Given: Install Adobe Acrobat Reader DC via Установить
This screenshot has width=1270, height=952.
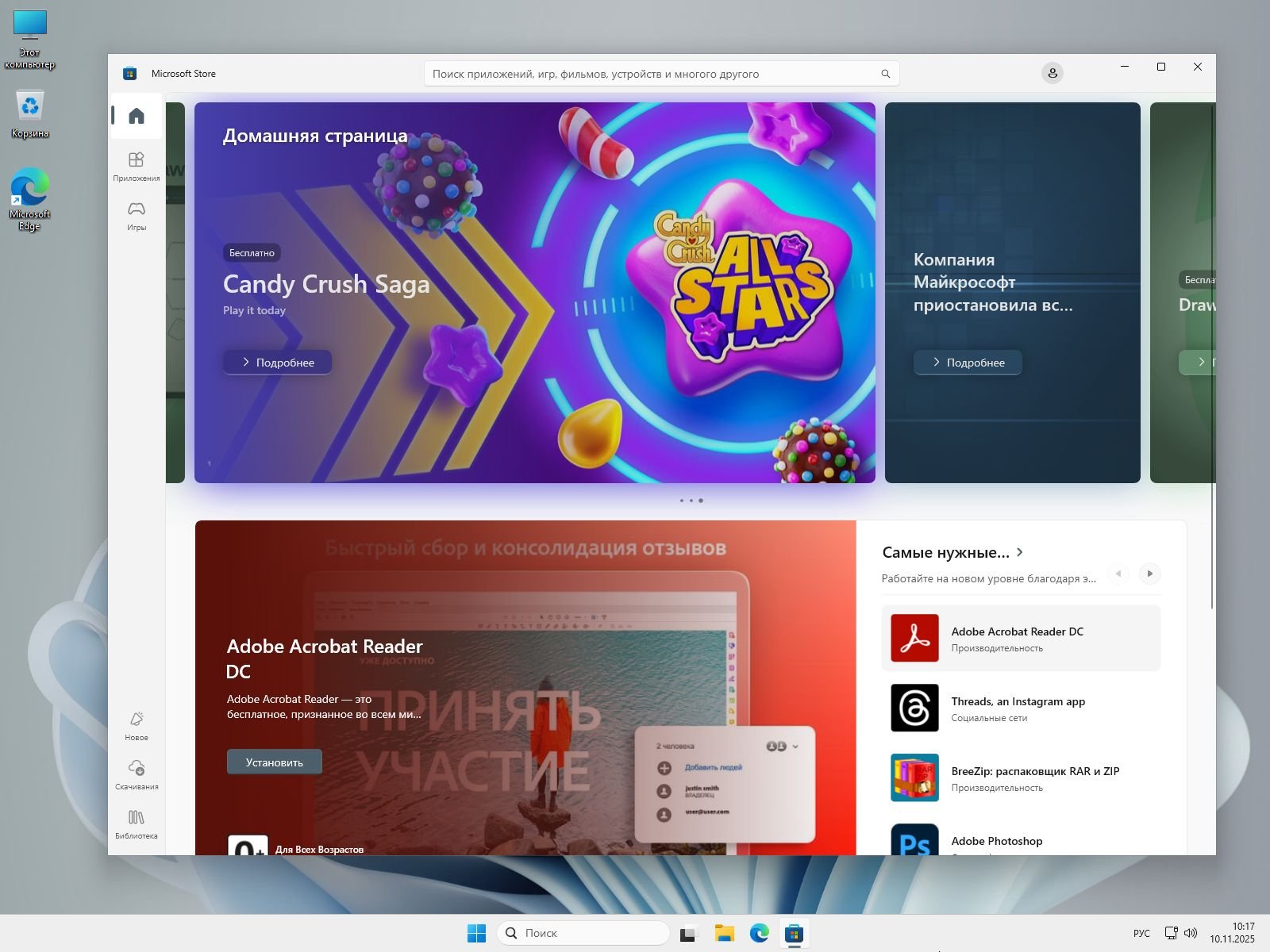Looking at the screenshot, I should click(274, 762).
